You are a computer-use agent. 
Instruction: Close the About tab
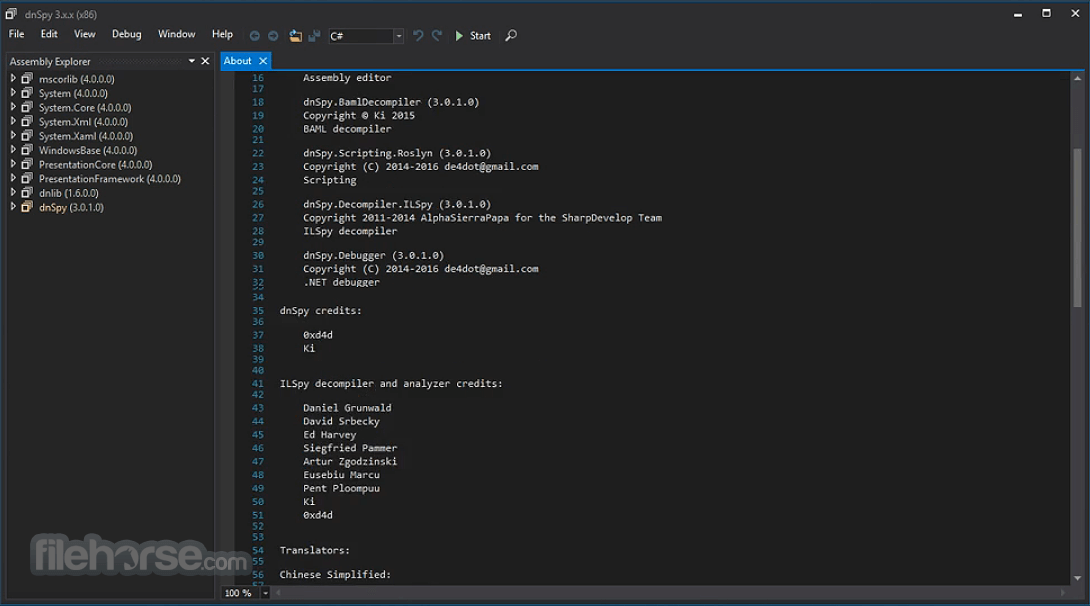pos(263,61)
